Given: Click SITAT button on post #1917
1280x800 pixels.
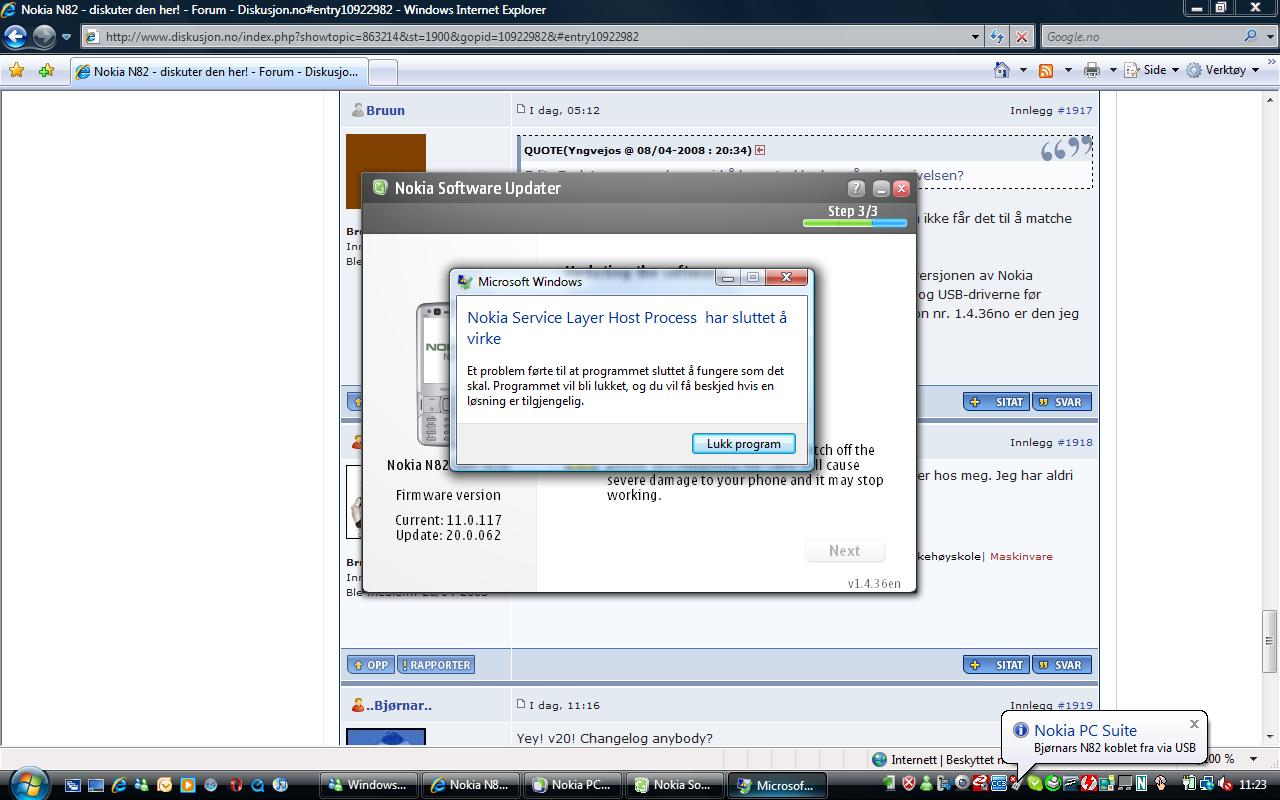Looking at the screenshot, I should click(x=997, y=402).
